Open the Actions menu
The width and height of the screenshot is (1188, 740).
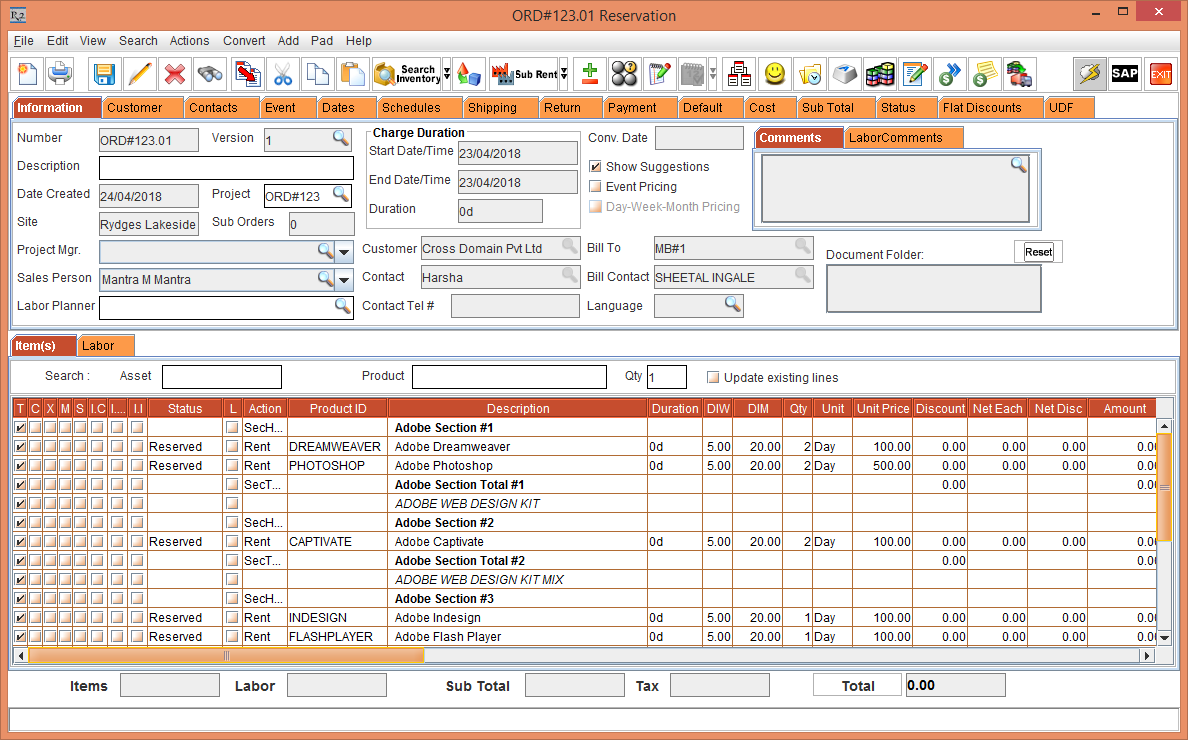(x=189, y=41)
